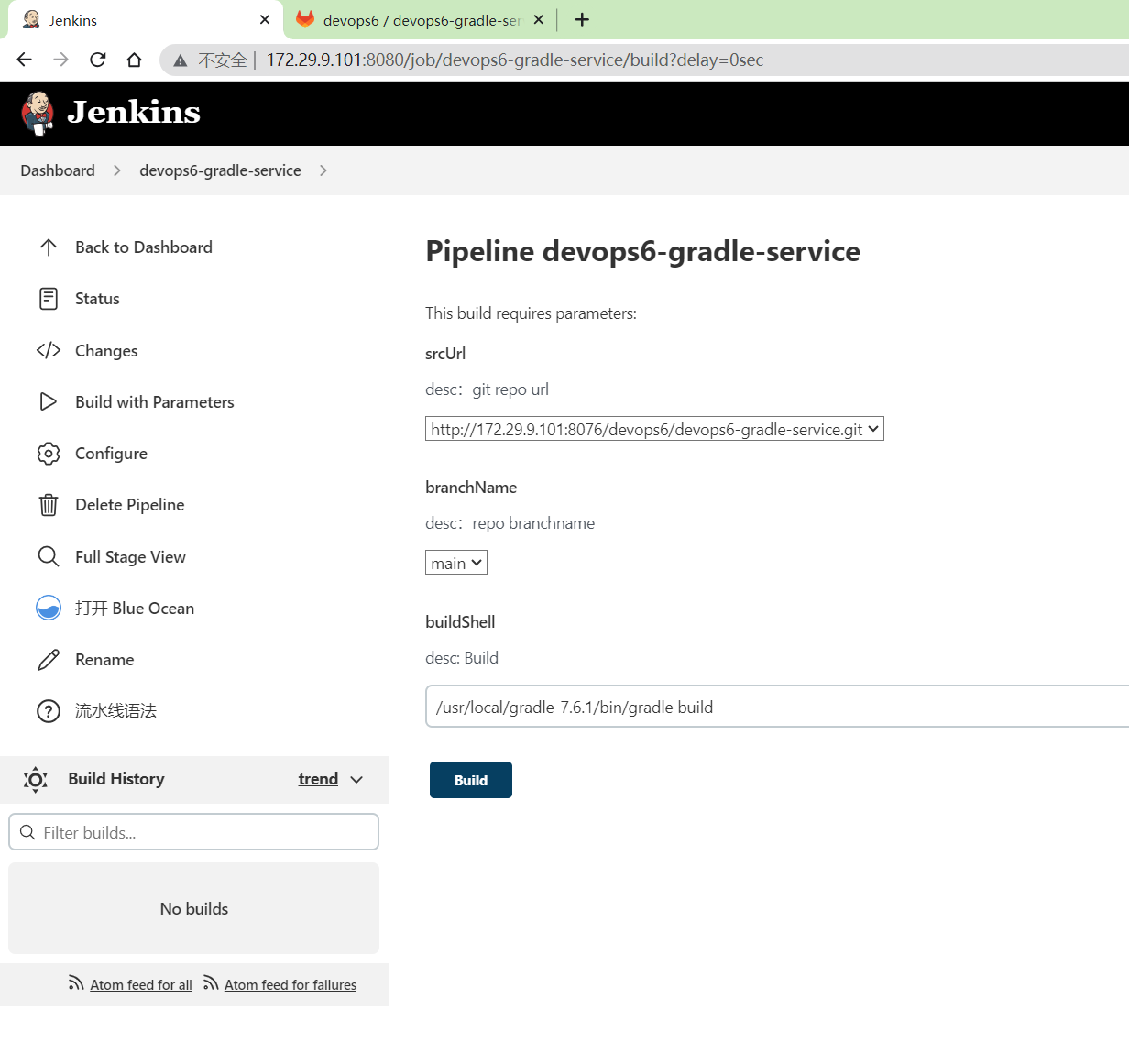The width and height of the screenshot is (1129, 1064).
Task: Click the search icon in the Filter builds box
Action: click(x=27, y=832)
